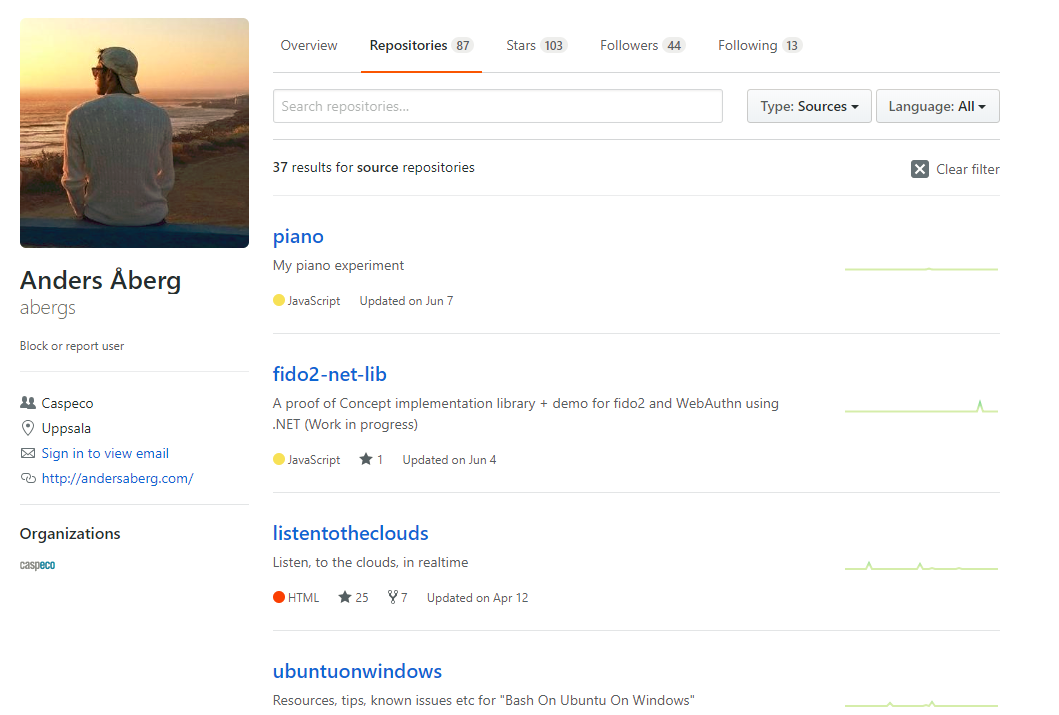The image size is (1059, 715).
Task: Click the Organizations heading
Action: [70, 533]
